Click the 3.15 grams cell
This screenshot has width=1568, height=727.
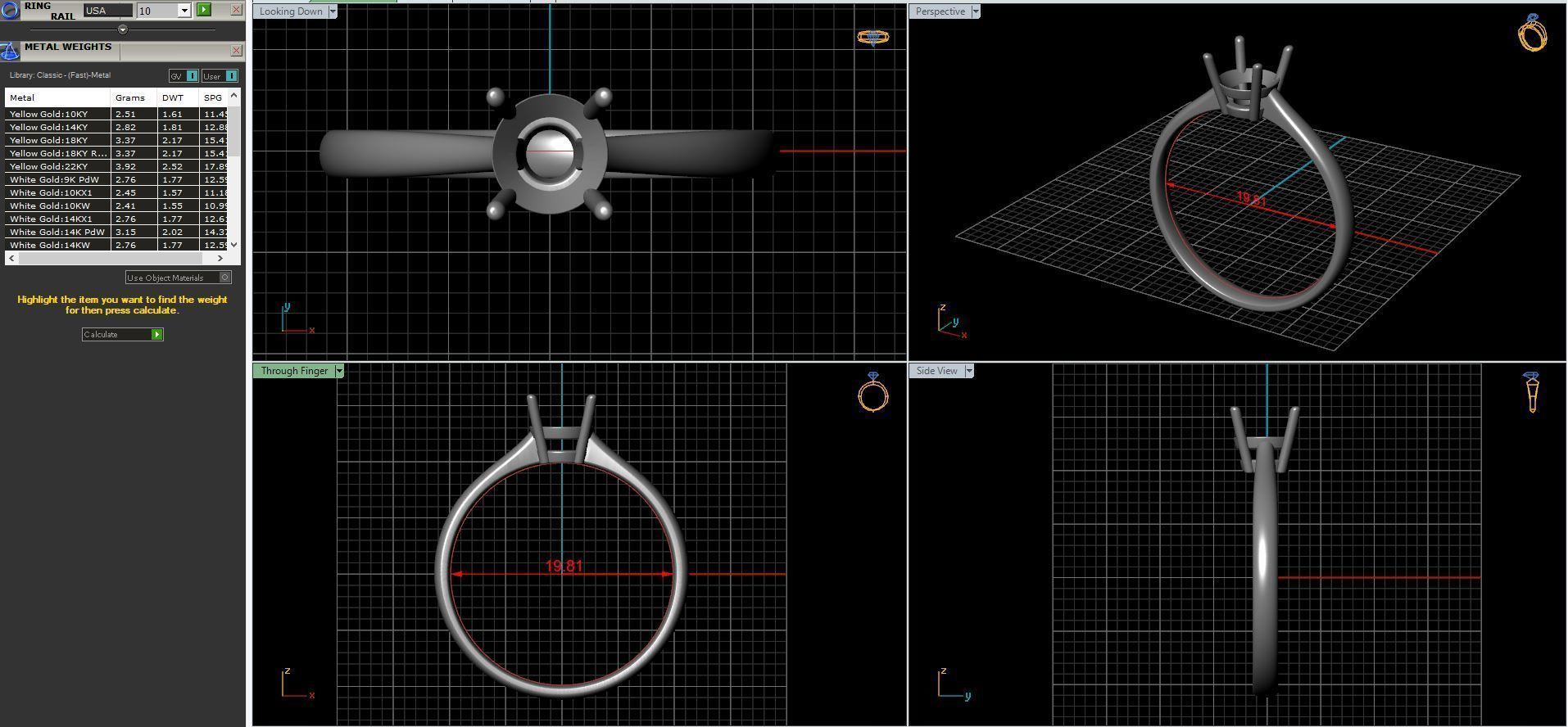coord(134,232)
